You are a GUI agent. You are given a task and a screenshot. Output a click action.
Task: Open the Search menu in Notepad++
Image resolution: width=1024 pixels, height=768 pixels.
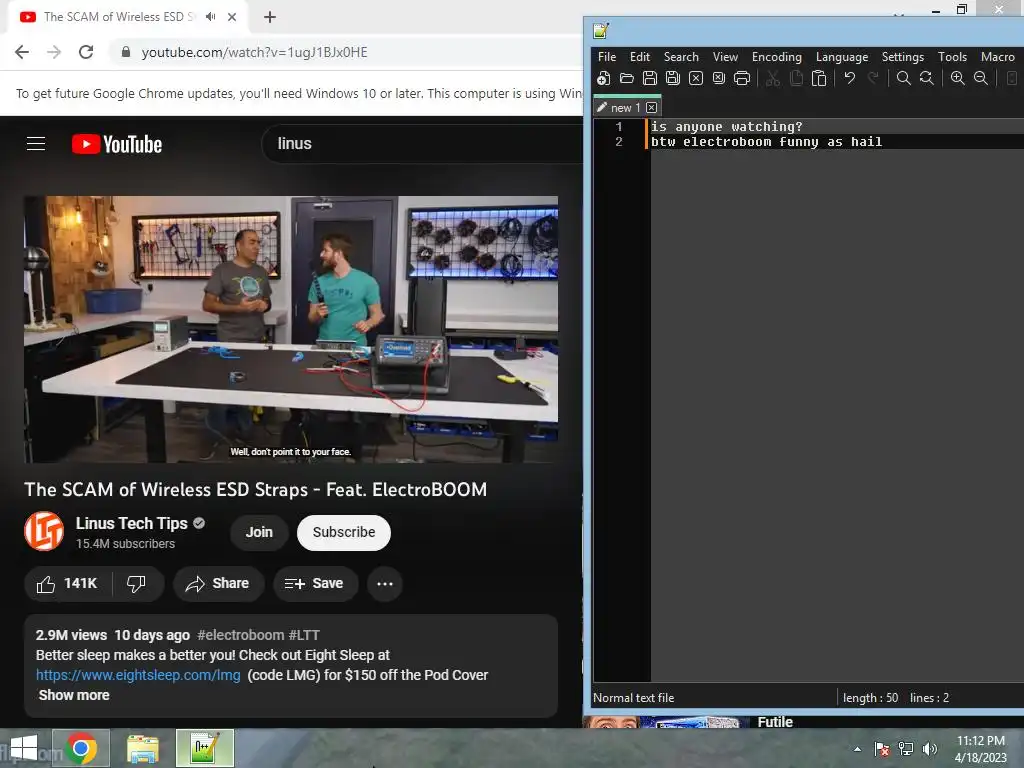[x=681, y=57]
